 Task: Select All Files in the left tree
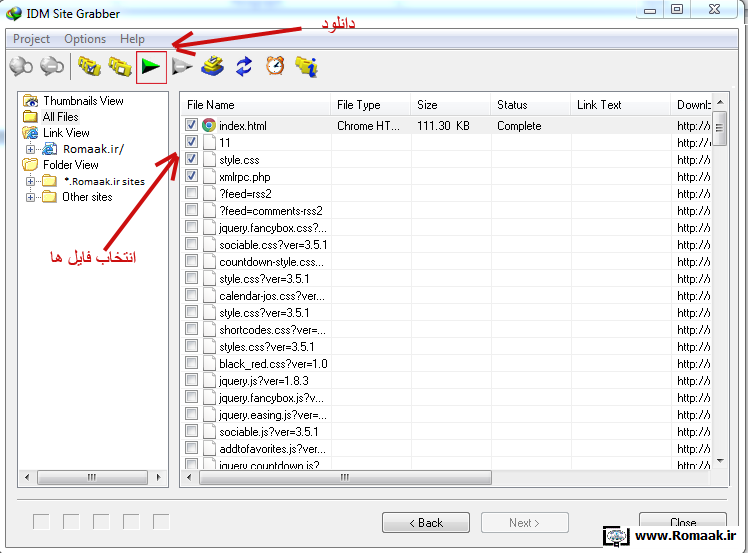[61, 116]
